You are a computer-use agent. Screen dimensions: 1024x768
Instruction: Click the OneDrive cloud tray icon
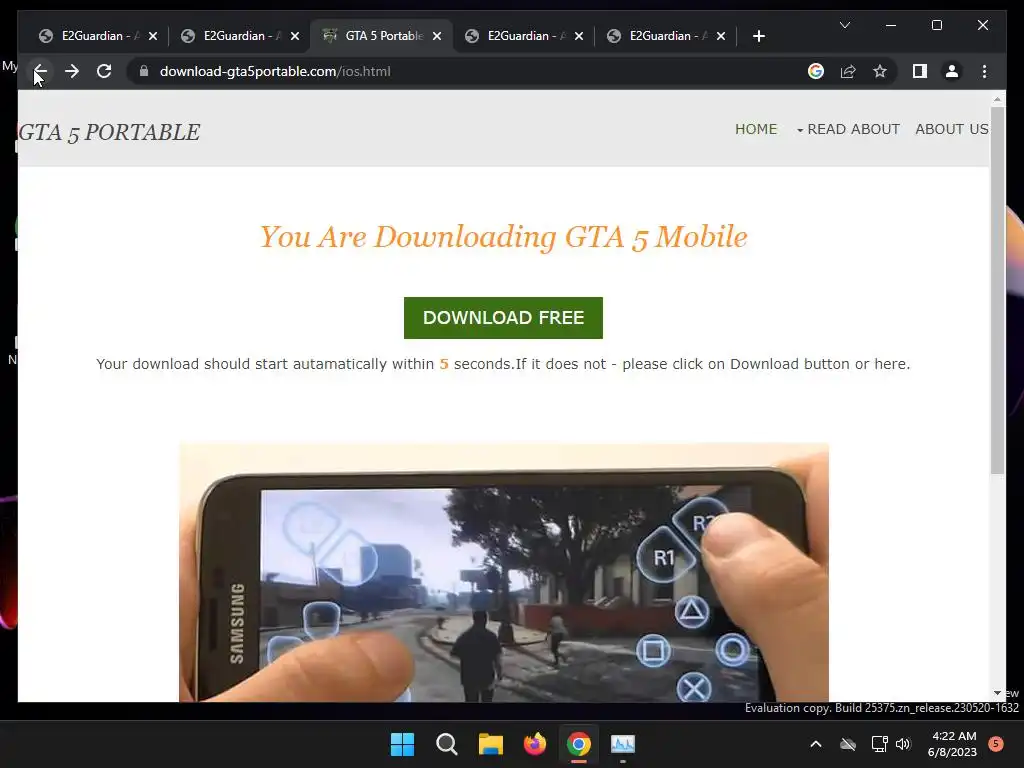(848, 744)
